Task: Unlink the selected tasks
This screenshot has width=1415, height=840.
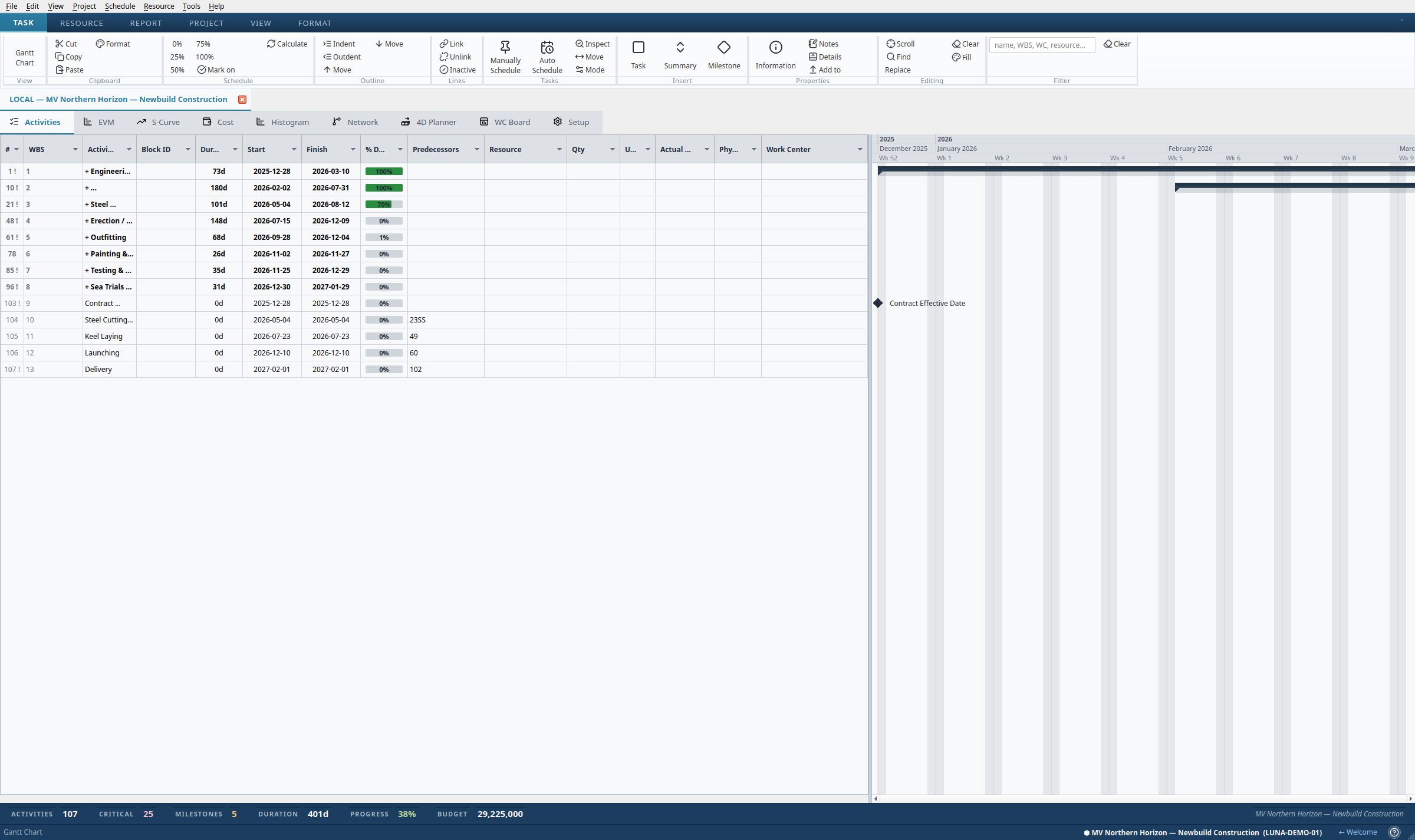Action: (455, 57)
